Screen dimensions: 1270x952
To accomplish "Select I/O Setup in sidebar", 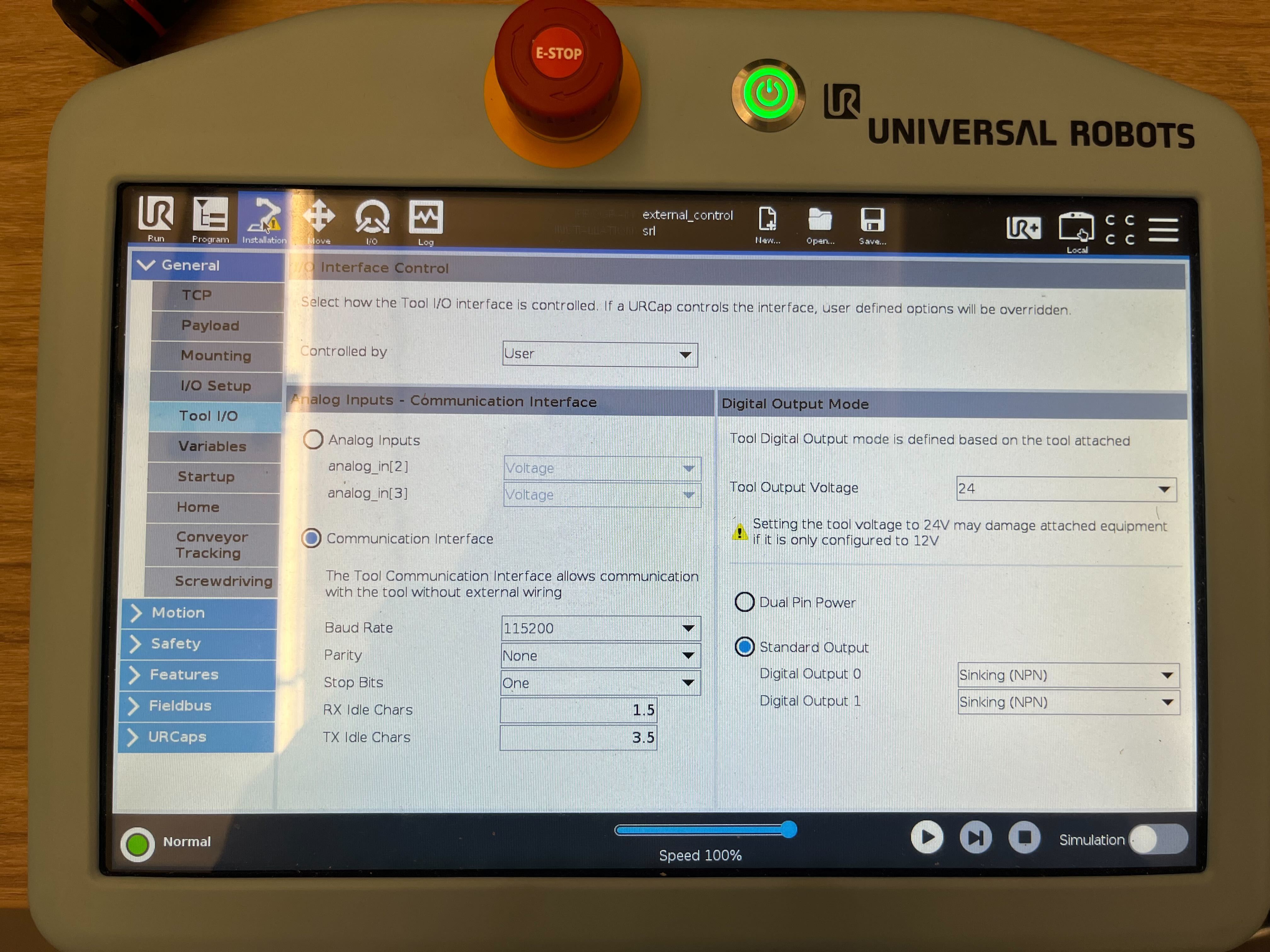I will click(x=216, y=386).
